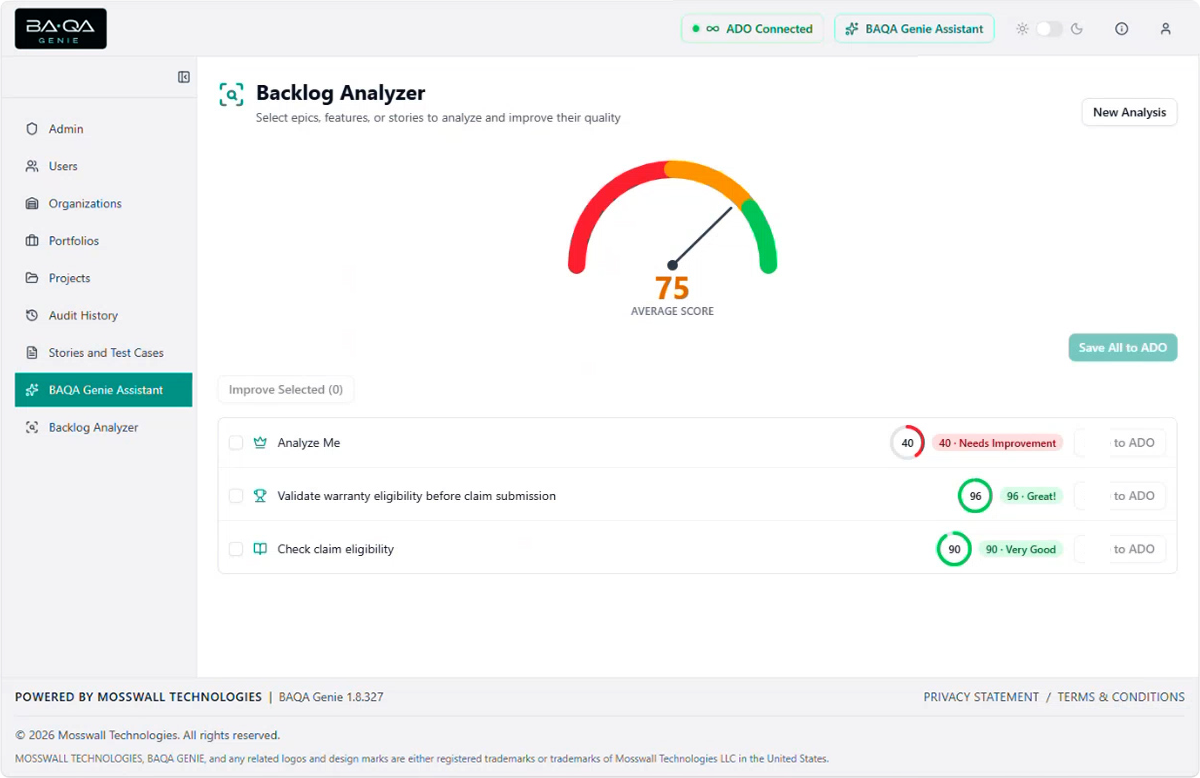This screenshot has width=1200, height=778.
Task: Open Admin in the sidebar
Action: click(103, 129)
